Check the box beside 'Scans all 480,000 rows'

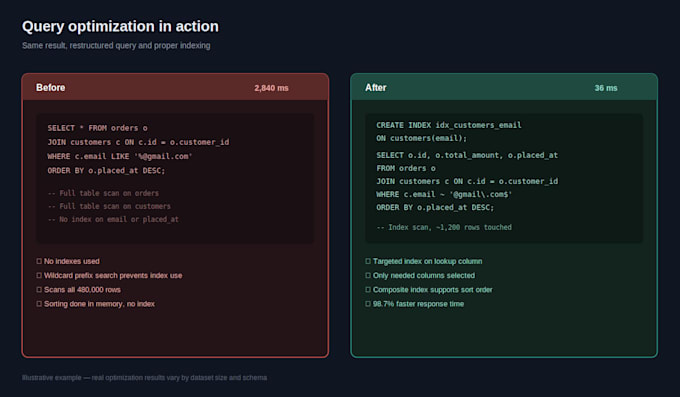point(39,289)
